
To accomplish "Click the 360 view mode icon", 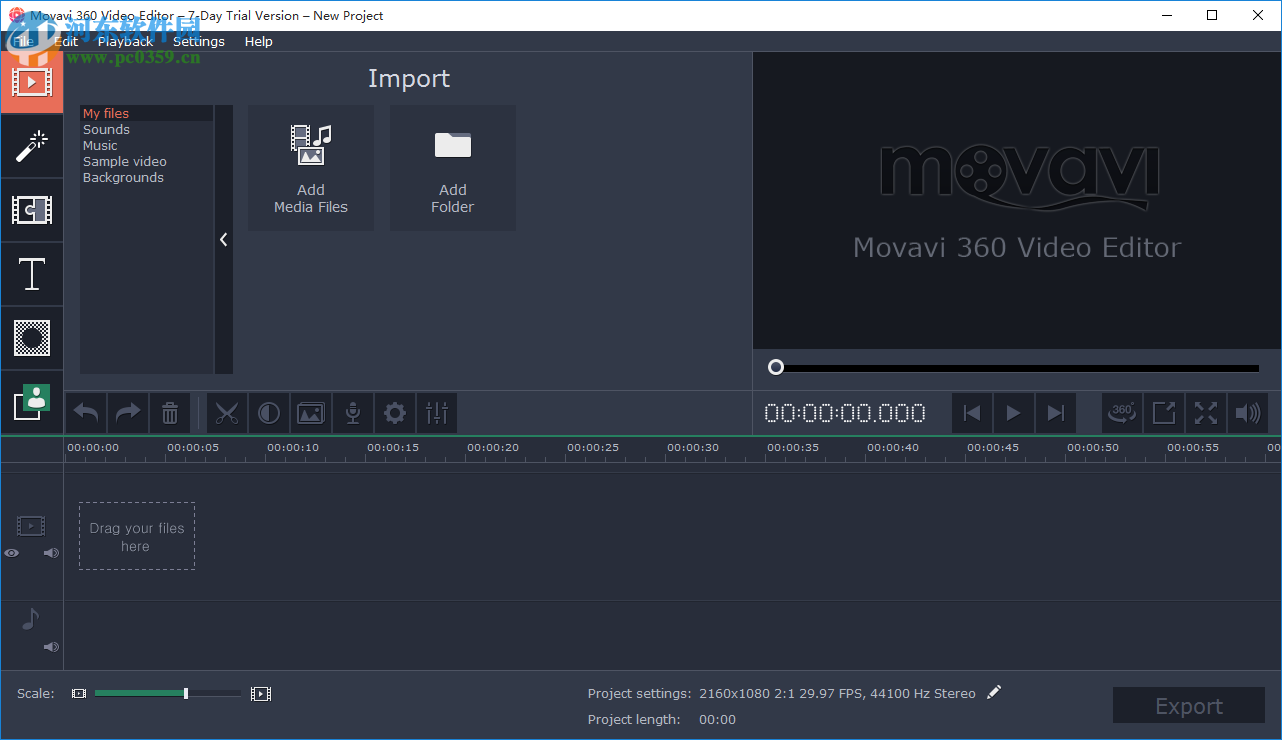I will (1121, 413).
